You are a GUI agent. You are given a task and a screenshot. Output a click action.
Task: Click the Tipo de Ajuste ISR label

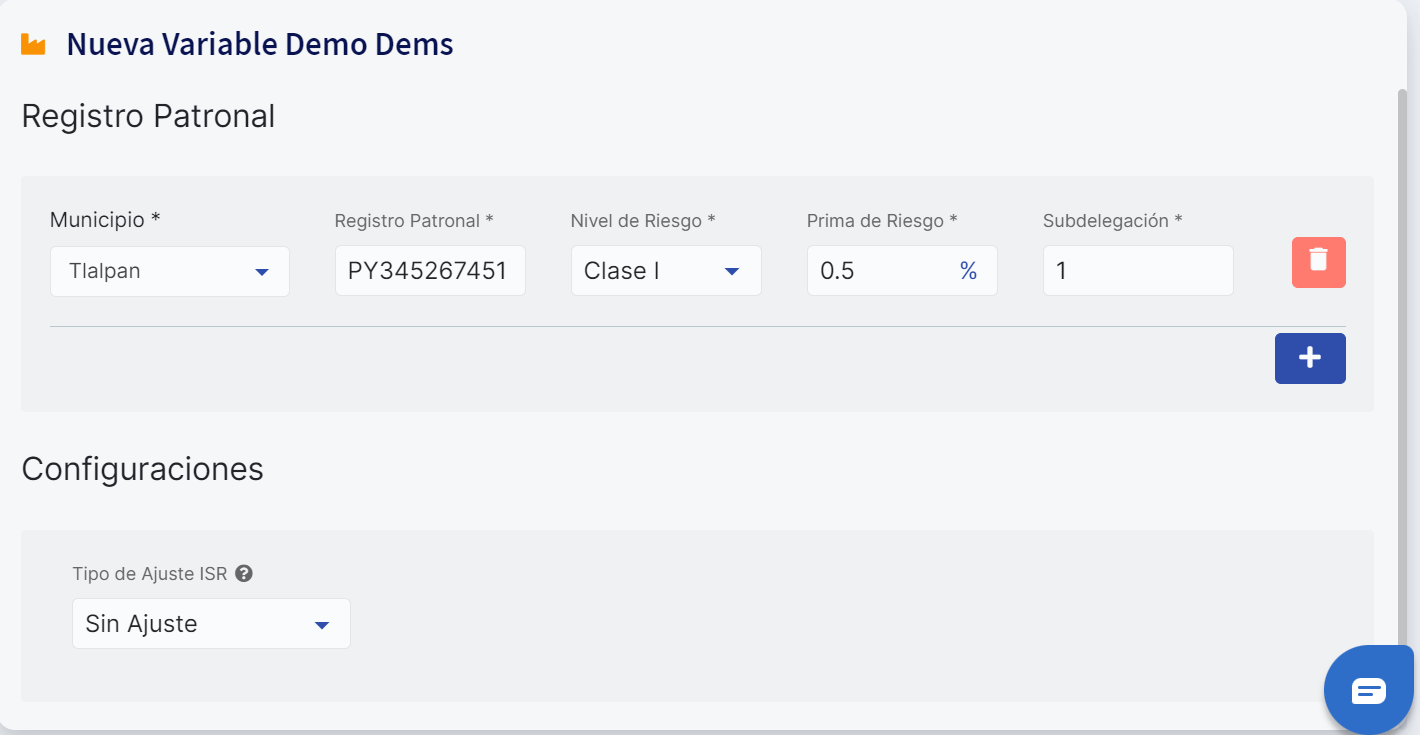point(150,574)
